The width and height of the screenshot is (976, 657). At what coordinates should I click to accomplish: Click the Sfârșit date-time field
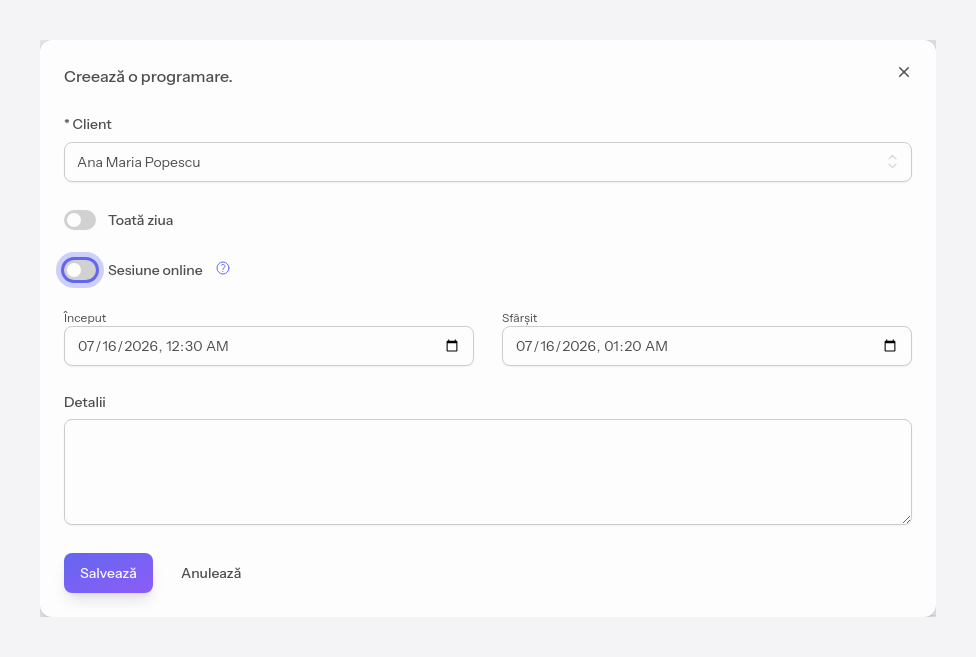[706, 346]
